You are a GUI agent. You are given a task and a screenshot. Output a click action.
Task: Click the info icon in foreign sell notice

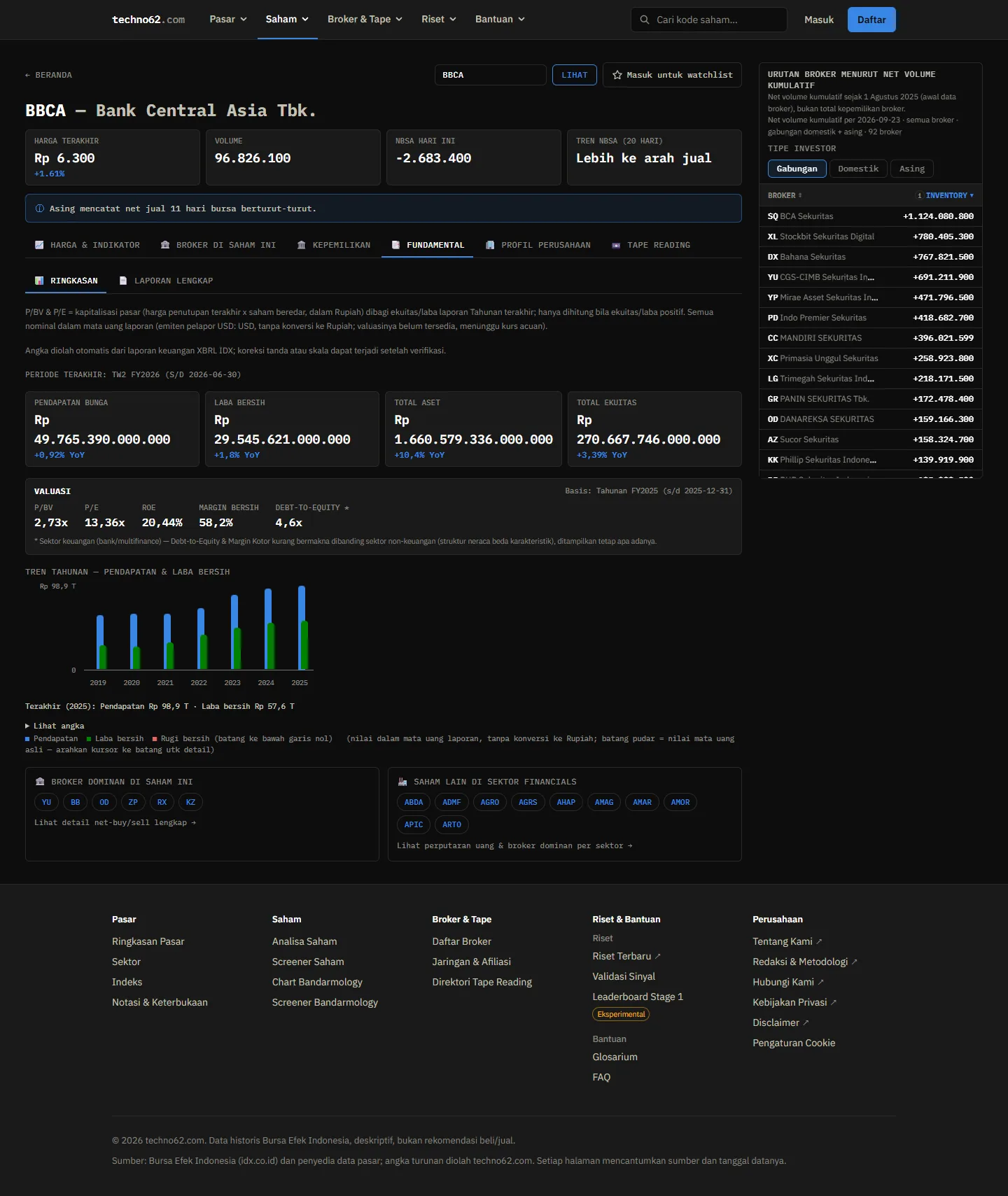point(40,209)
